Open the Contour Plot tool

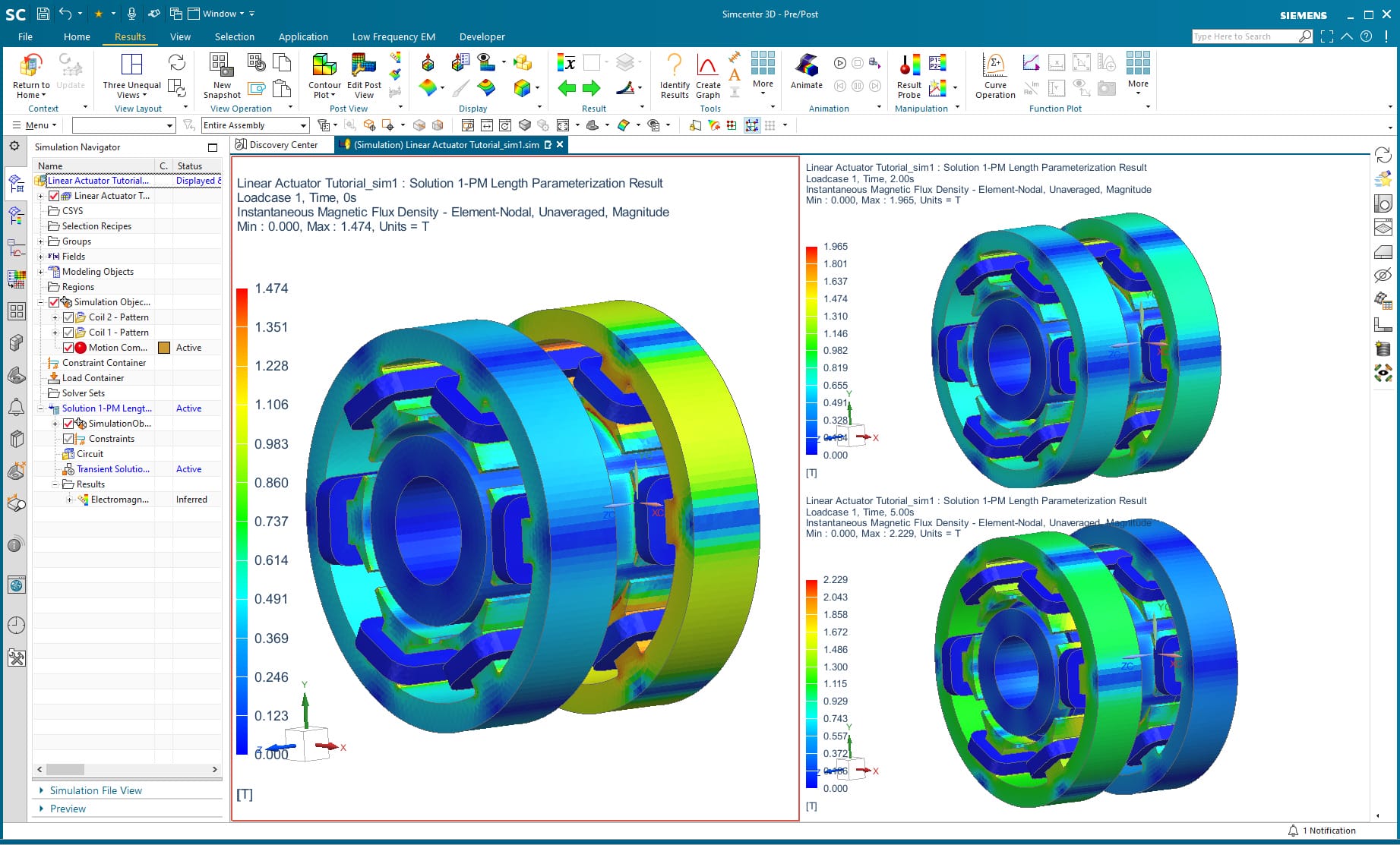point(324,75)
